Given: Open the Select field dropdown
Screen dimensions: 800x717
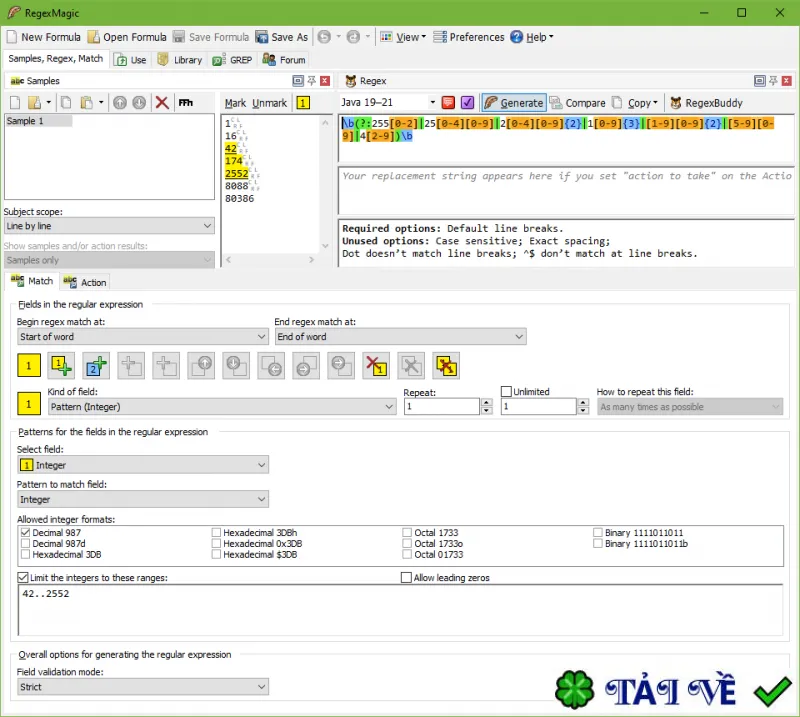Looking at the screenshot, I should tap(143, 465).
